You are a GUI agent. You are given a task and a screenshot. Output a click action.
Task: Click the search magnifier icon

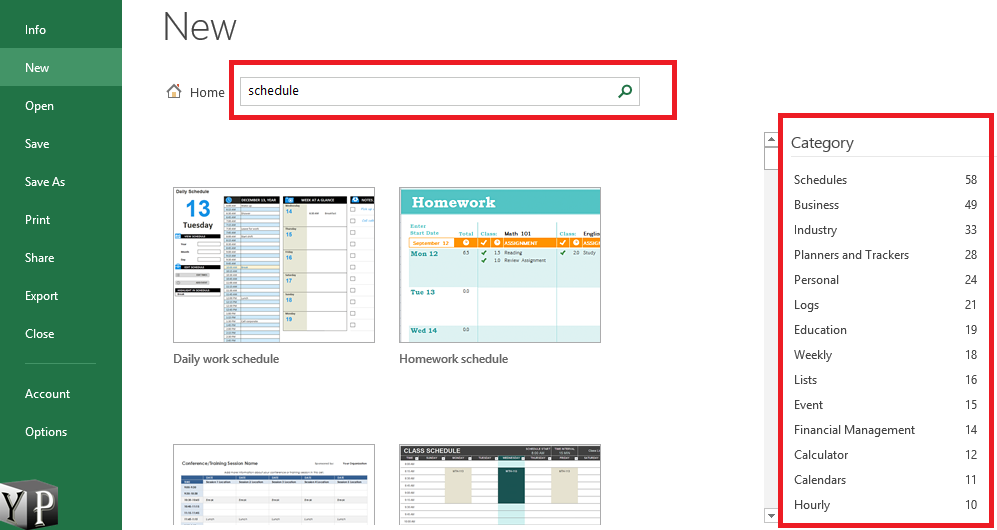(x=625, y=91)
